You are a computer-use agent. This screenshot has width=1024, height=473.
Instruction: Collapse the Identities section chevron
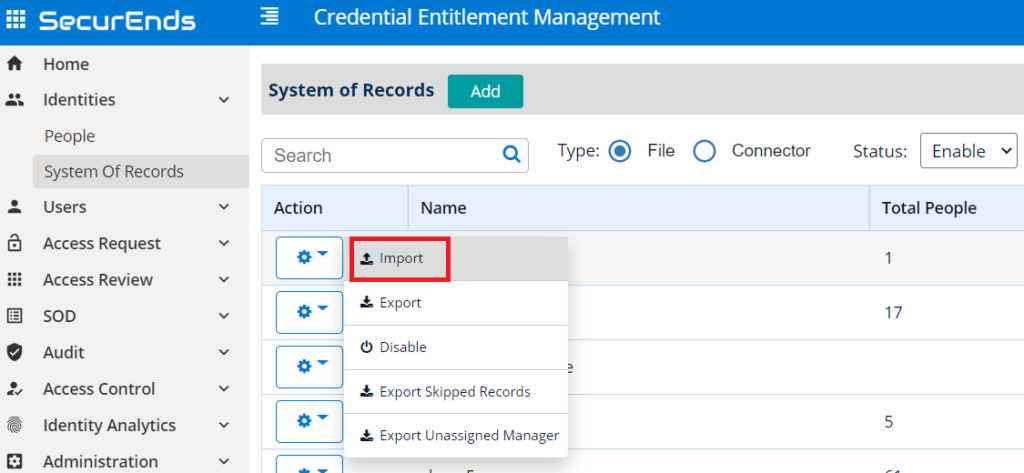point(224,100)
